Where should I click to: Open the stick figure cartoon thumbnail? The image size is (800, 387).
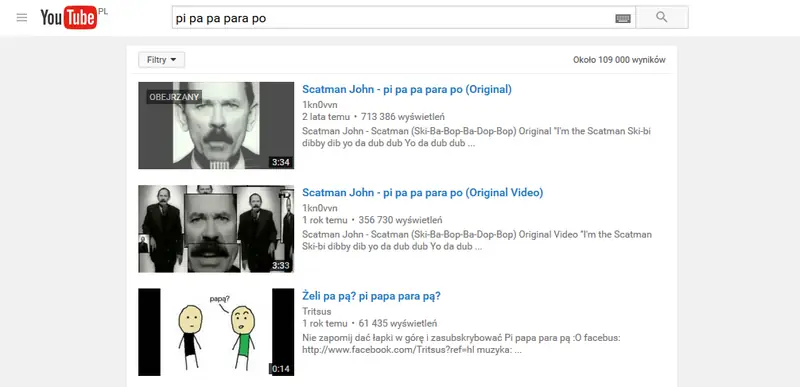(x=216, y=332)
